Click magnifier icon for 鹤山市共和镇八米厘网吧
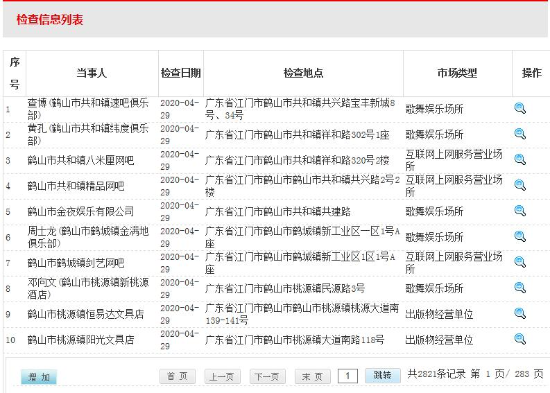 pos(520,160)
